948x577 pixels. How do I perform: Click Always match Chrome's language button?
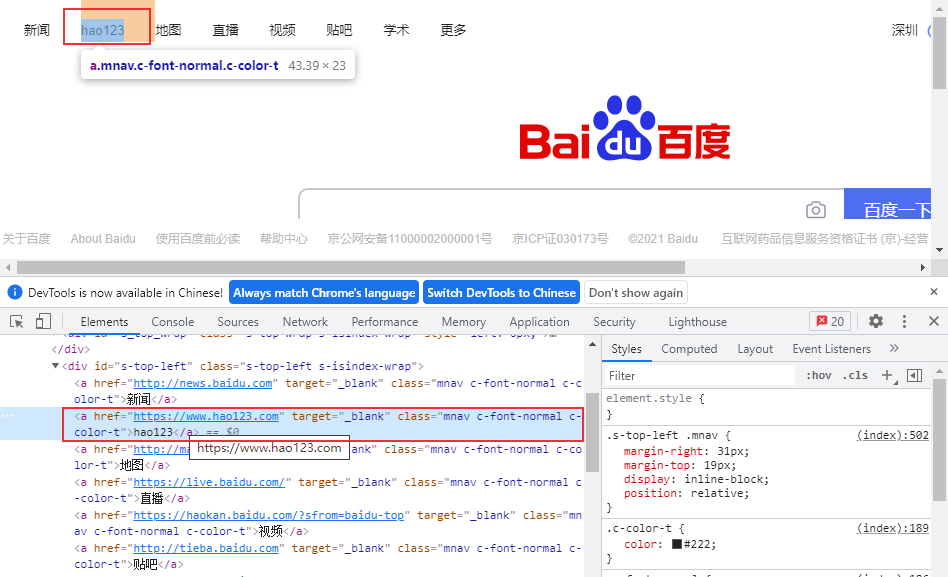pos(324,293)
